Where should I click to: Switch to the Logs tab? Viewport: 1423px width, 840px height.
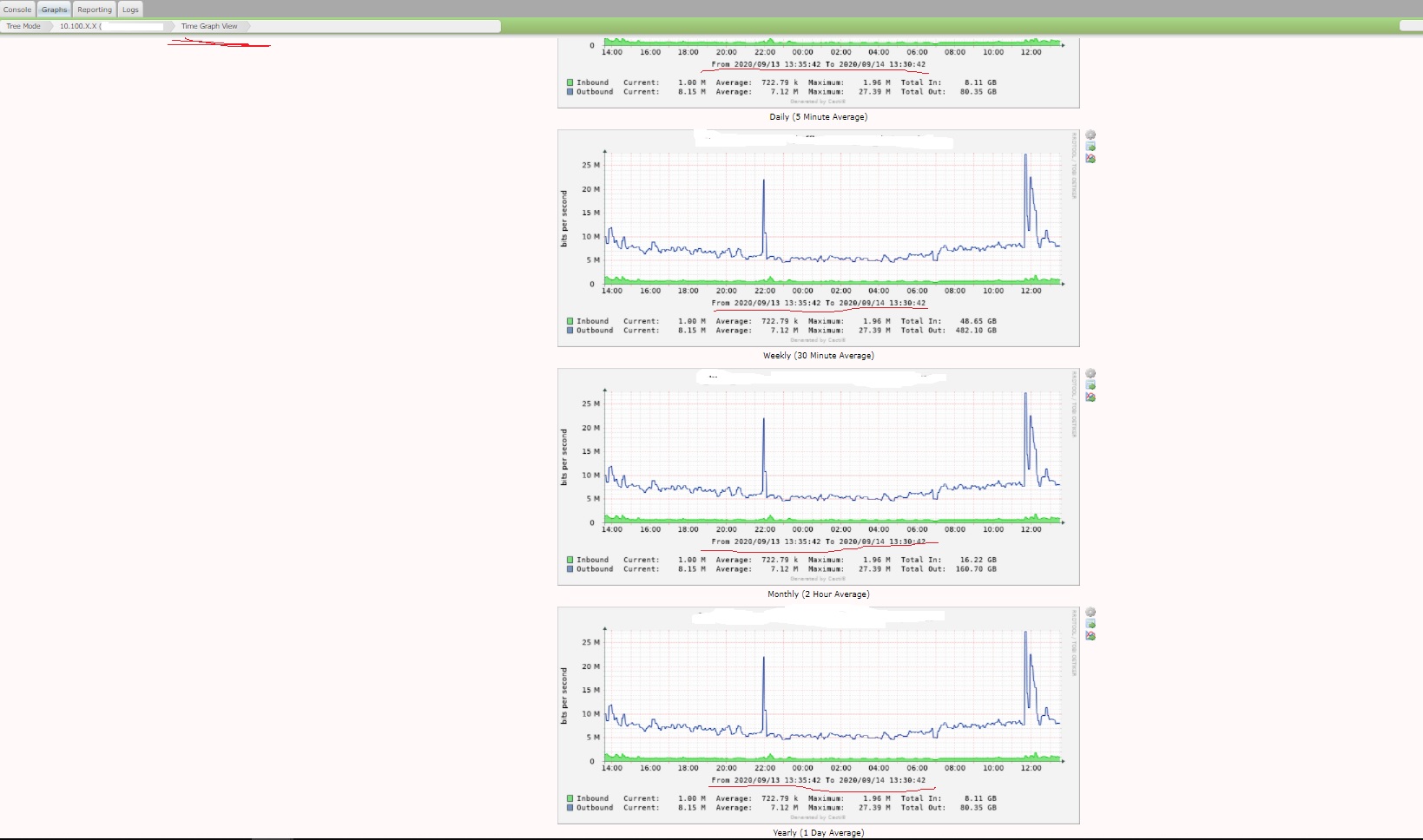click(130, 10)
